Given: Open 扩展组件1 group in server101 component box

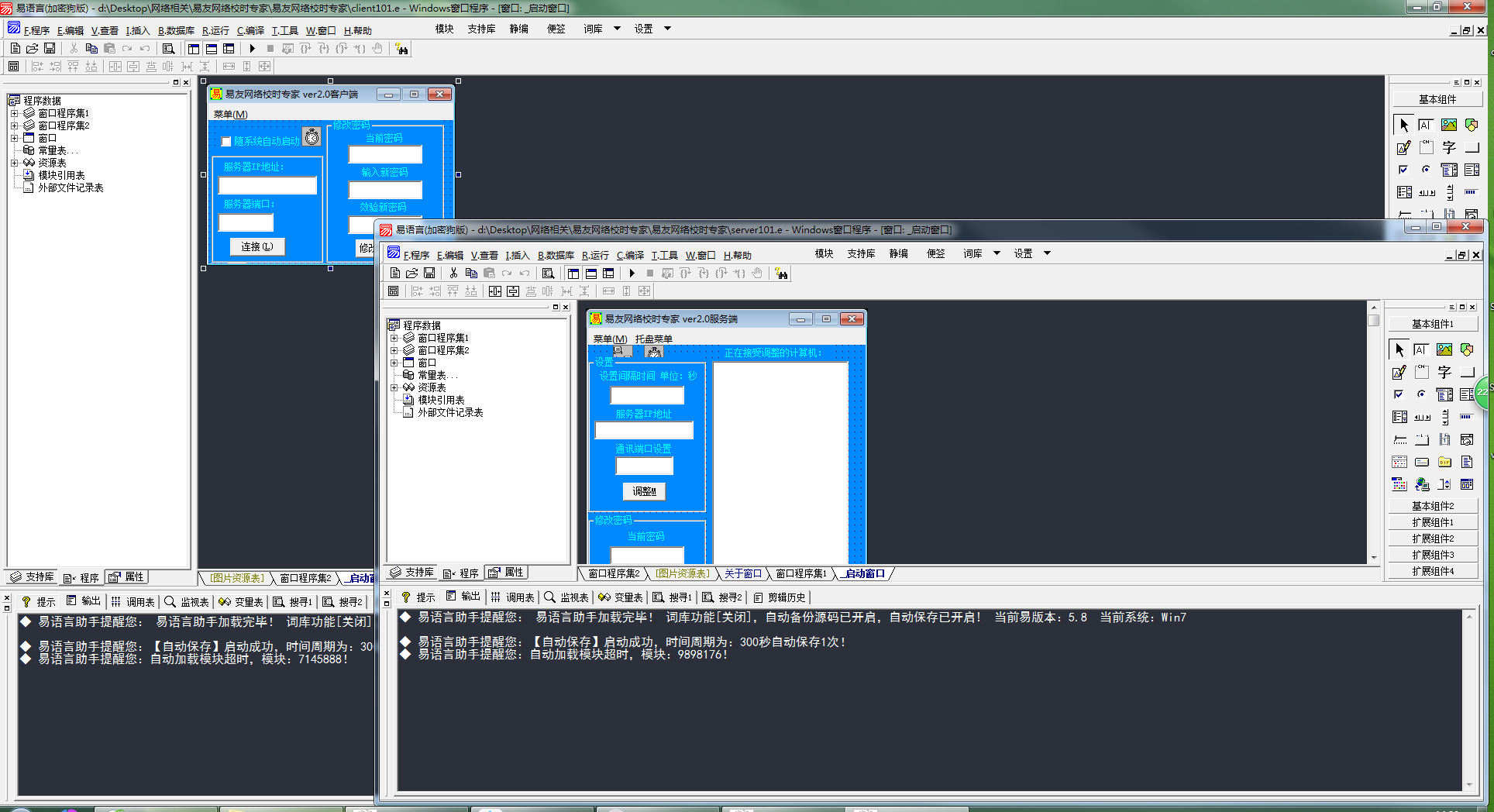Looking at the screenshot, I should tap(1433, 522).
